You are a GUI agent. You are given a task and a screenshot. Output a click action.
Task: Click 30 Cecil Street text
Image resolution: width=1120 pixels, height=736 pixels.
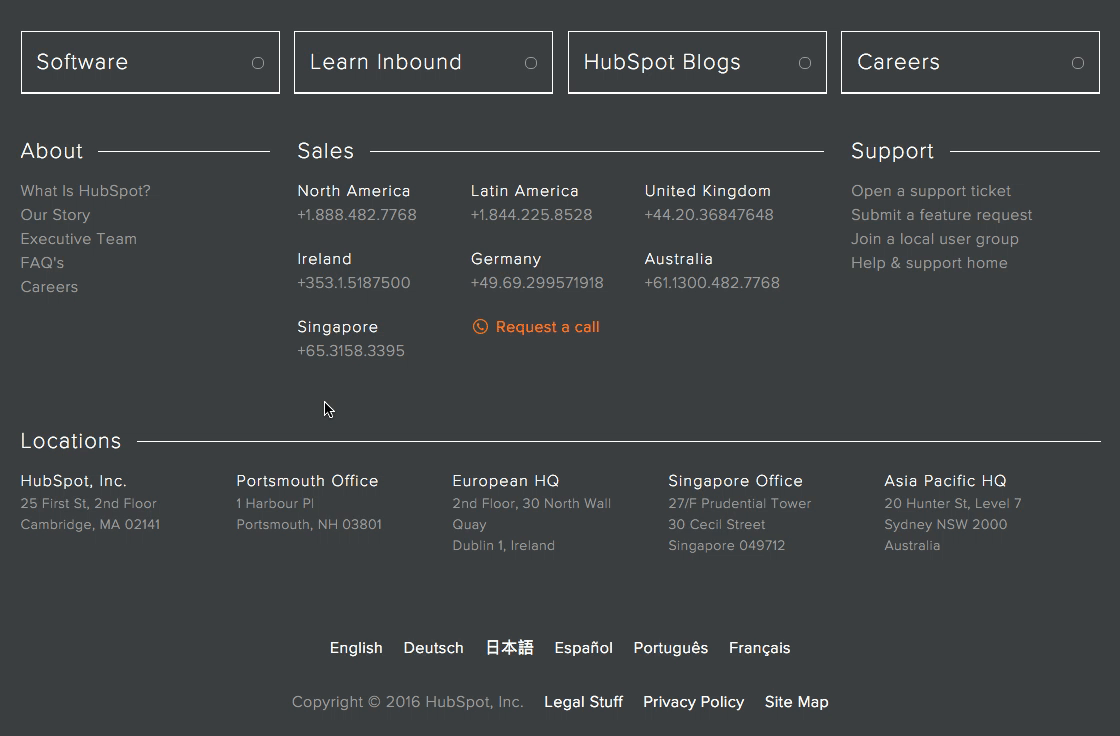716,524
